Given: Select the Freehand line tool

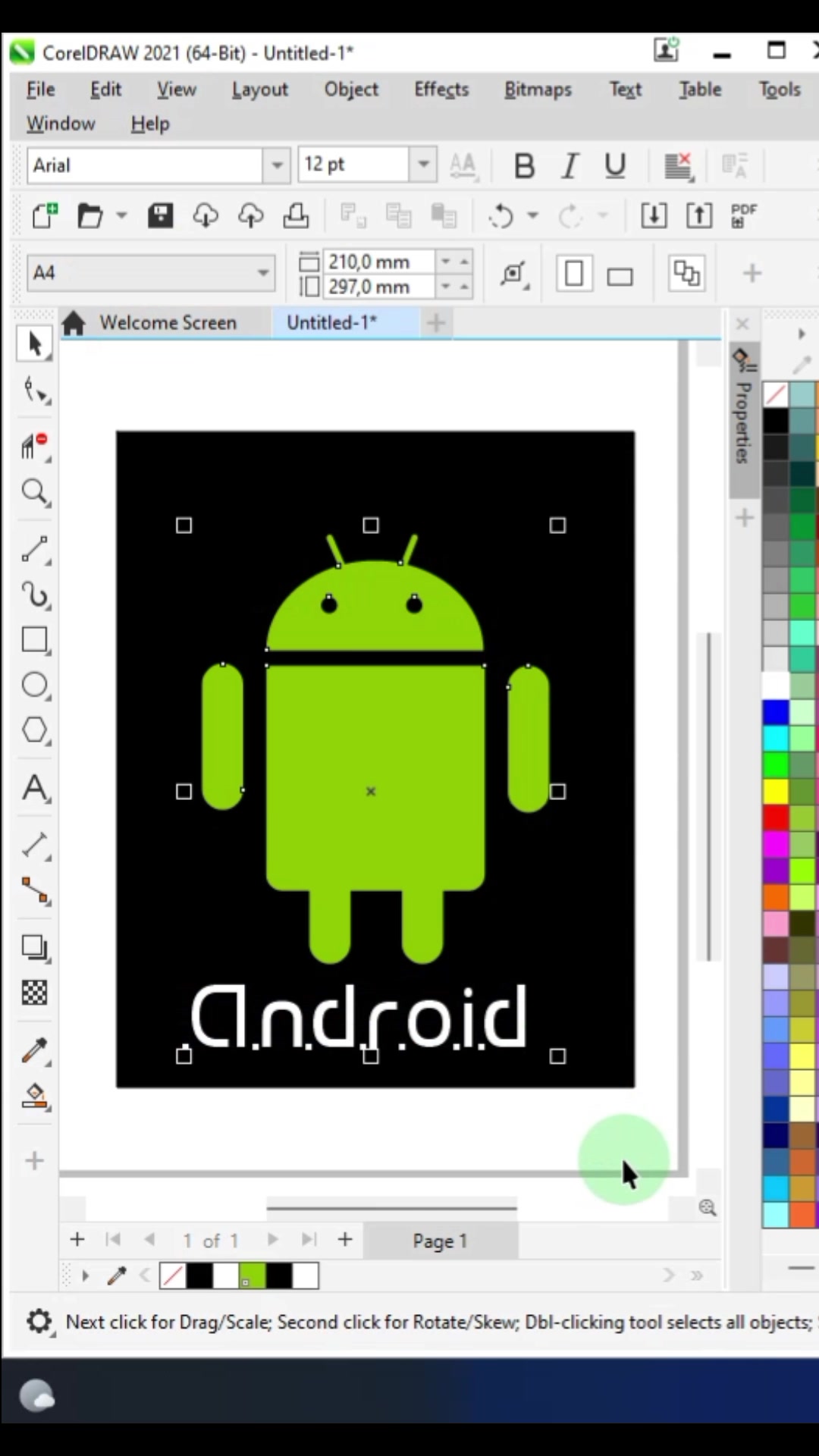Looking at the screenshot, I should click(35, 550).
